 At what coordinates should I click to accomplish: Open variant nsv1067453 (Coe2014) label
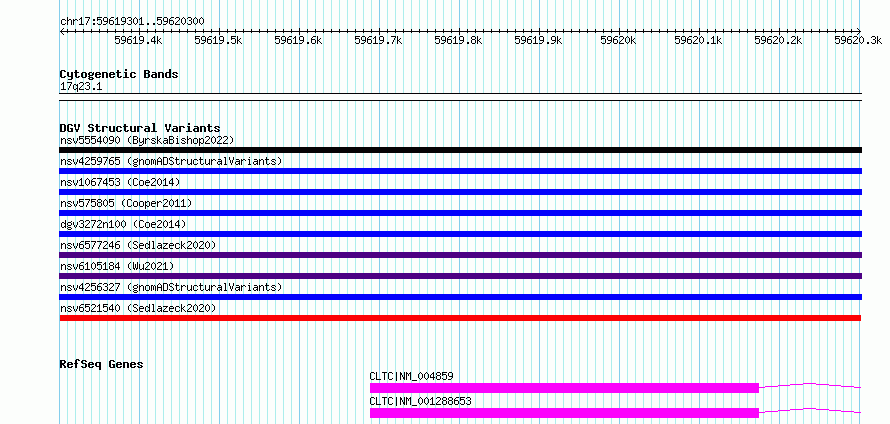tap(120, 182)
